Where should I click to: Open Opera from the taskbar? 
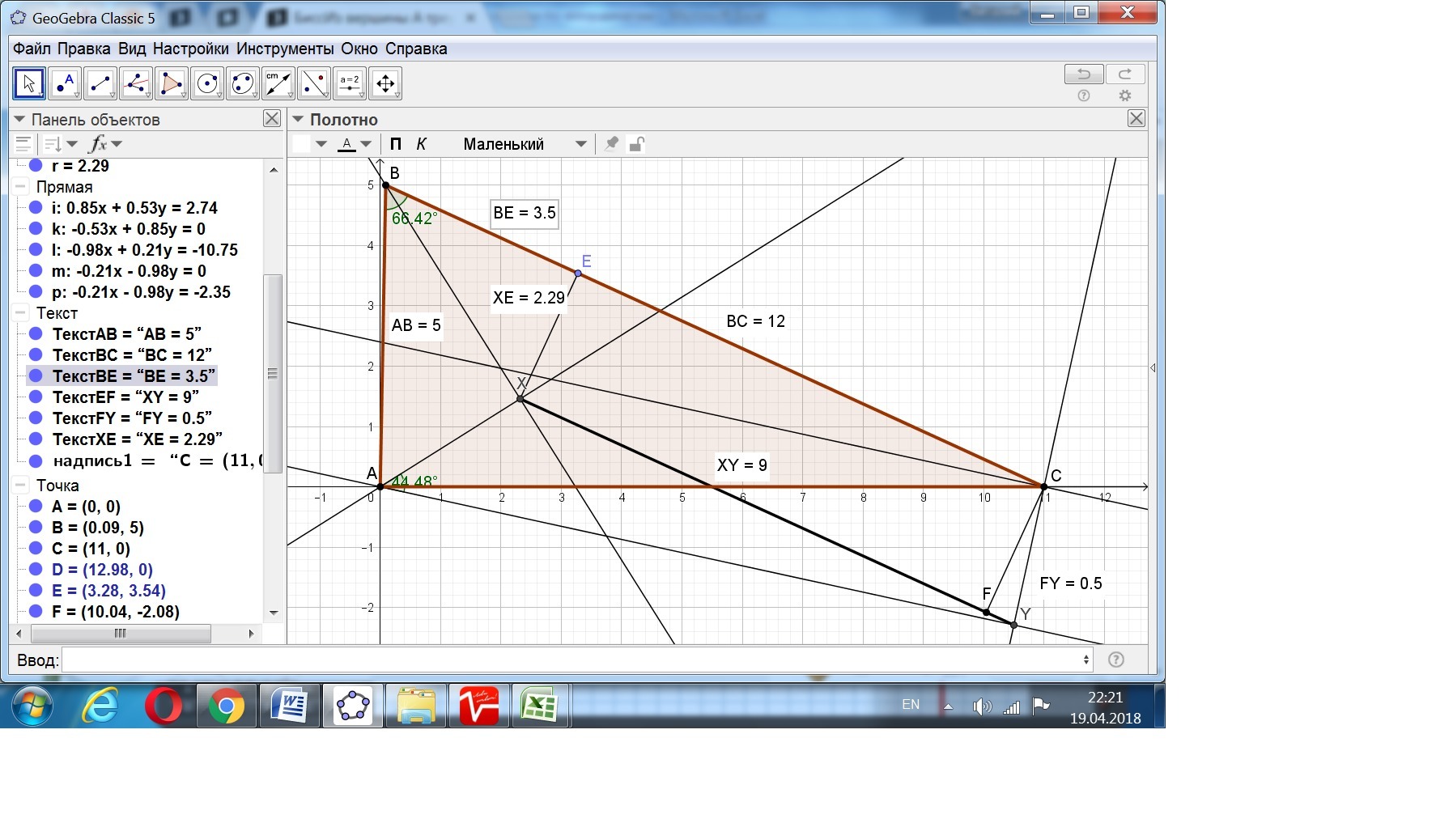pyautogui.click(x=164, y=707)
